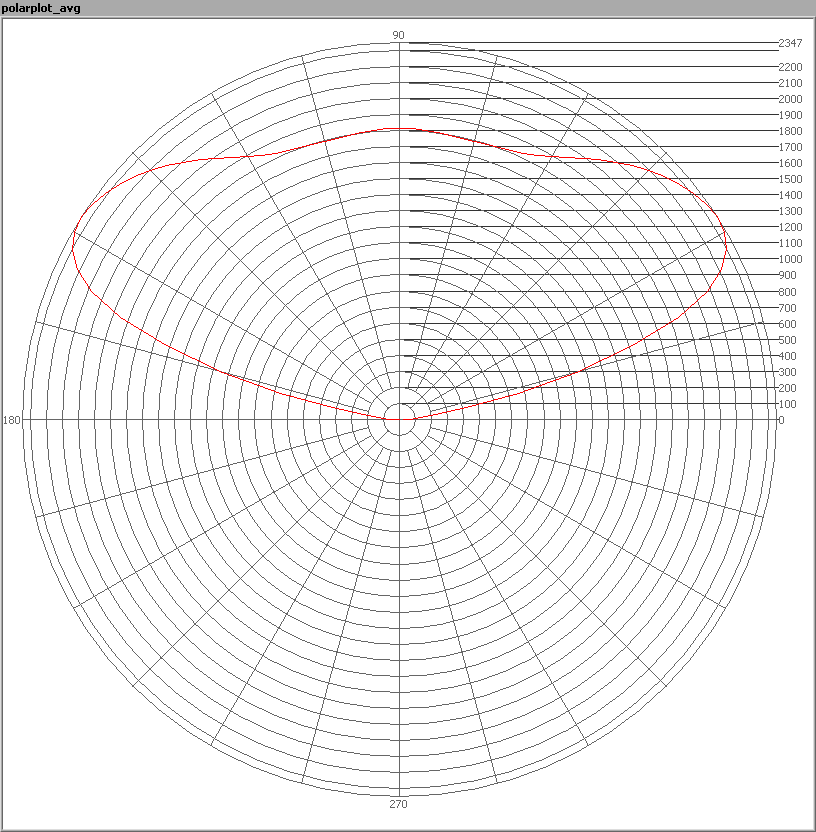Click the 500 radial scale label

pyautogui.click(x=787, y=340)
